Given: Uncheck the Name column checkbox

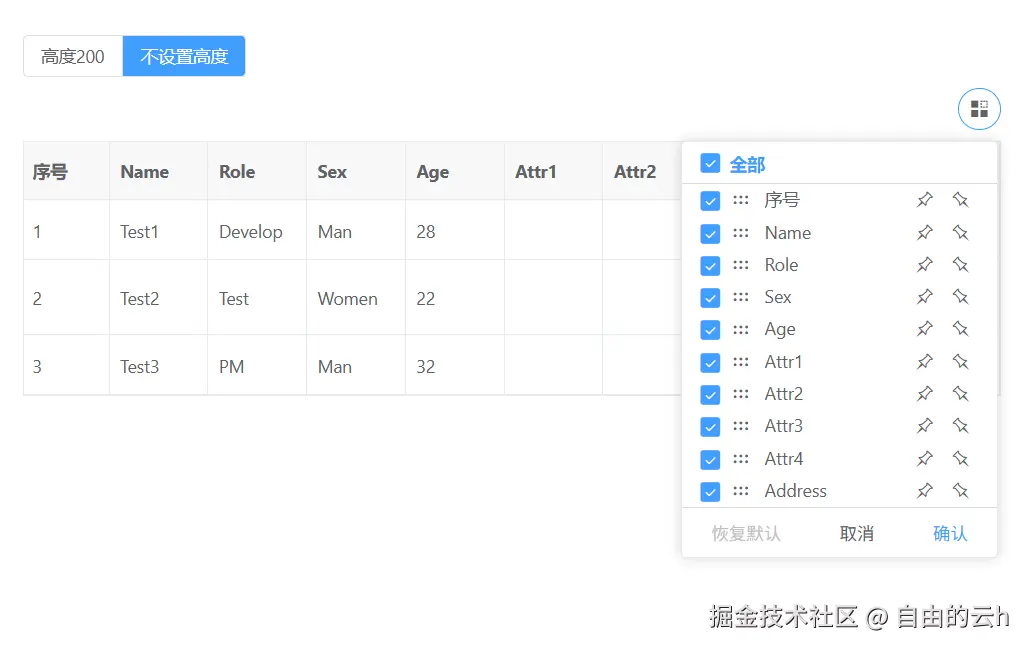Looking at the screenshot, I should [x=710, y=233].
